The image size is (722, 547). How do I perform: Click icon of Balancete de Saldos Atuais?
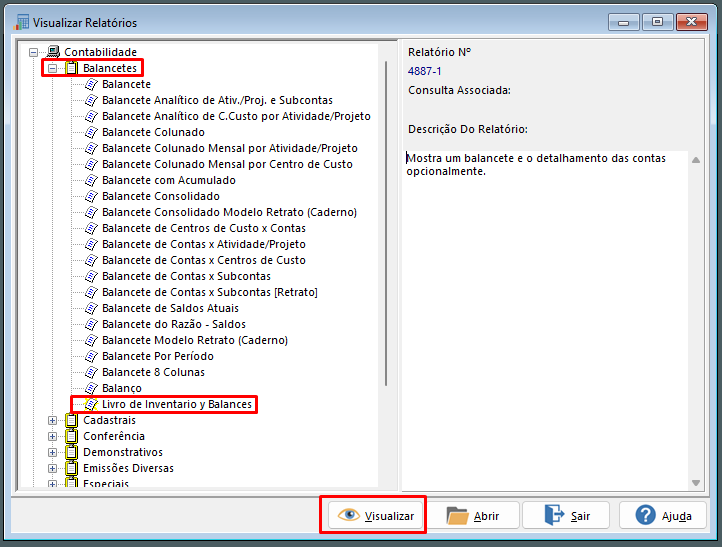(92, 308)
